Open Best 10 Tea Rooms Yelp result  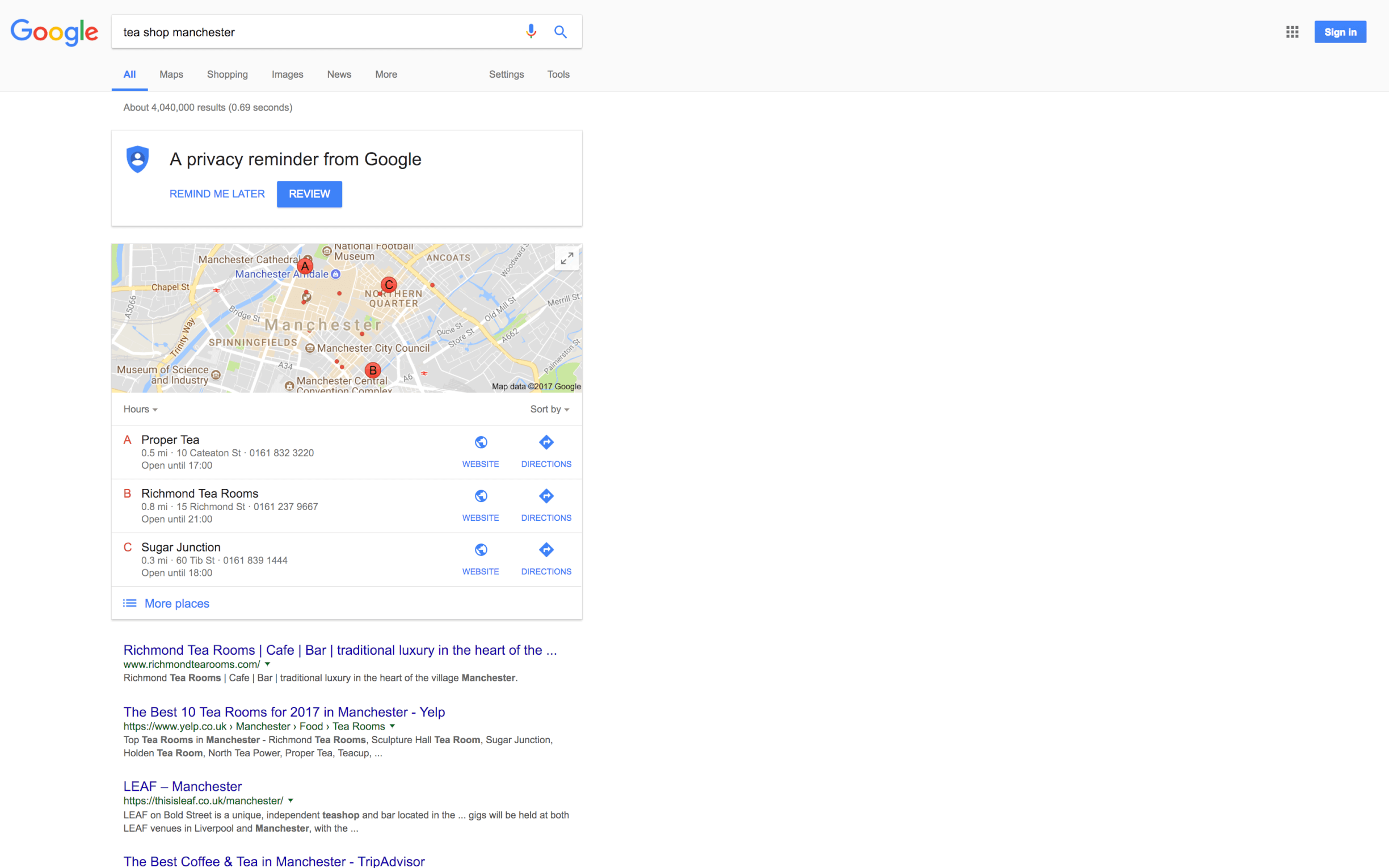pos(284,712)
